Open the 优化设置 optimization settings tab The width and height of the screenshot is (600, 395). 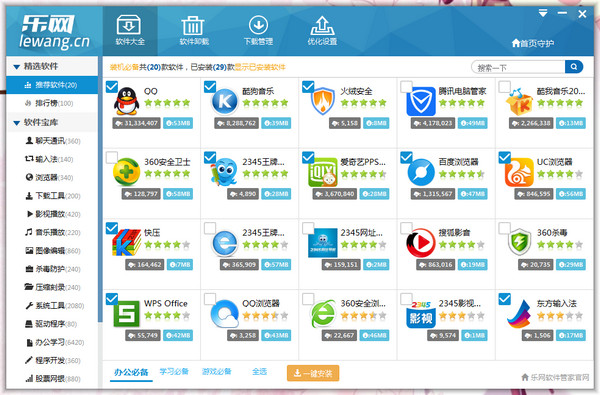pos(322,31)
